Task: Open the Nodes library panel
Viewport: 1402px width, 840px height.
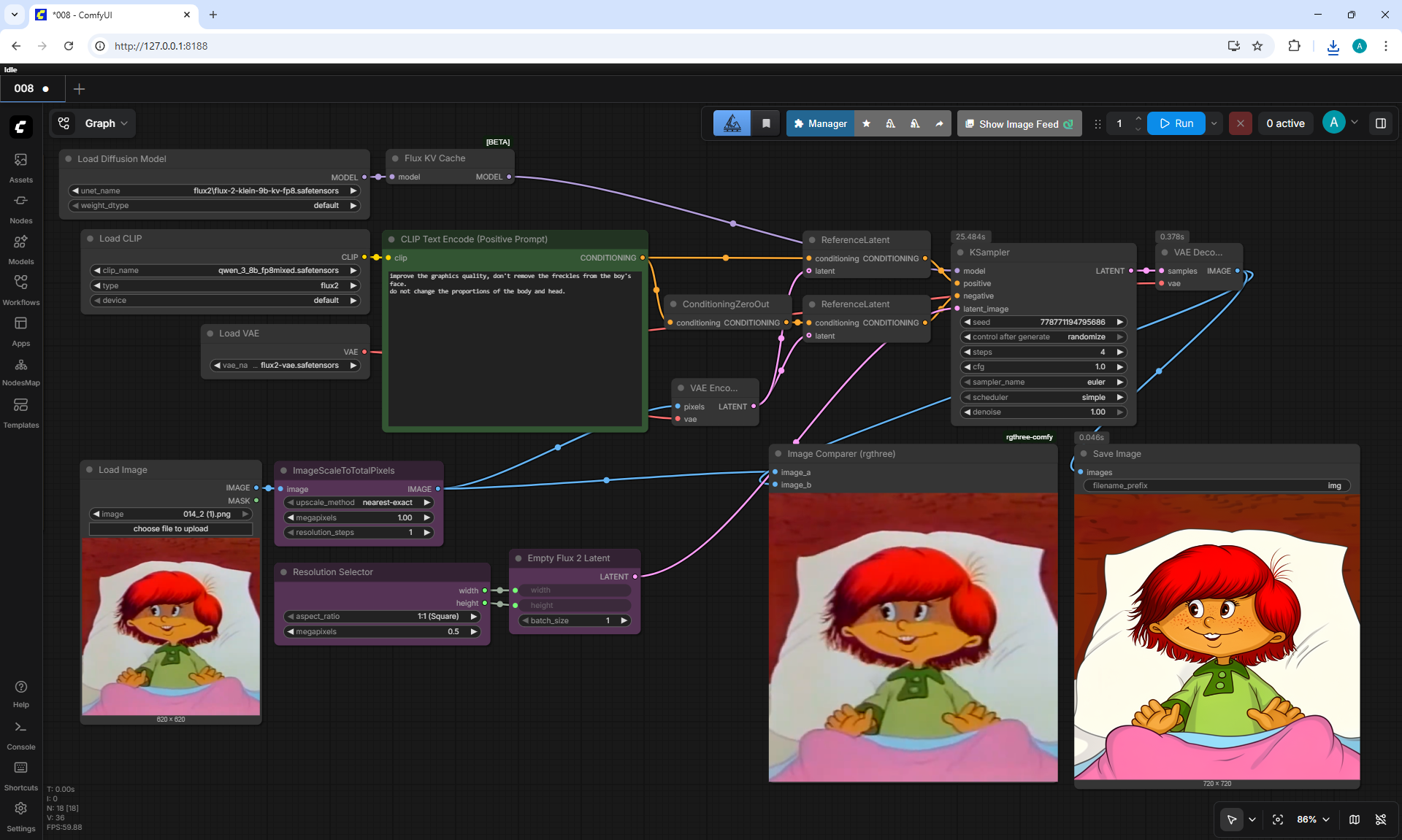Action: [20, 209]
